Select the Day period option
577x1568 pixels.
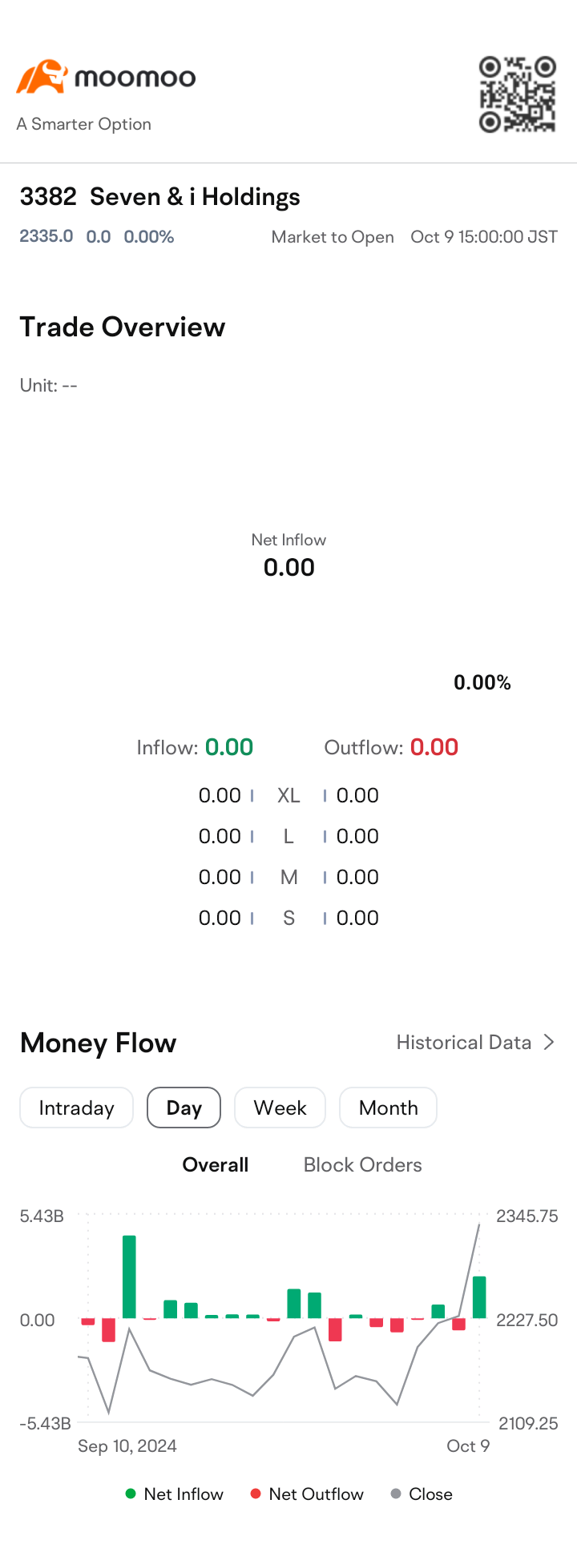coord(184,1108)
